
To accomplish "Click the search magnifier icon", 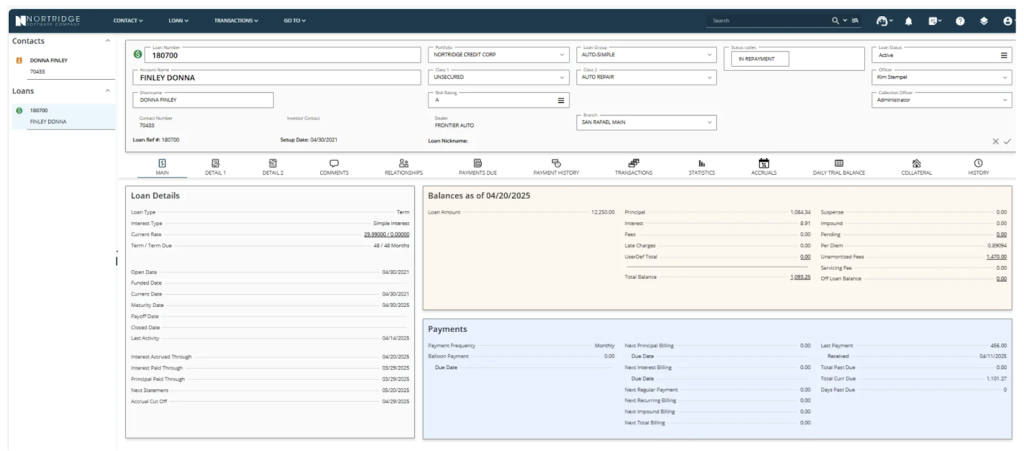I will (835, 21).
